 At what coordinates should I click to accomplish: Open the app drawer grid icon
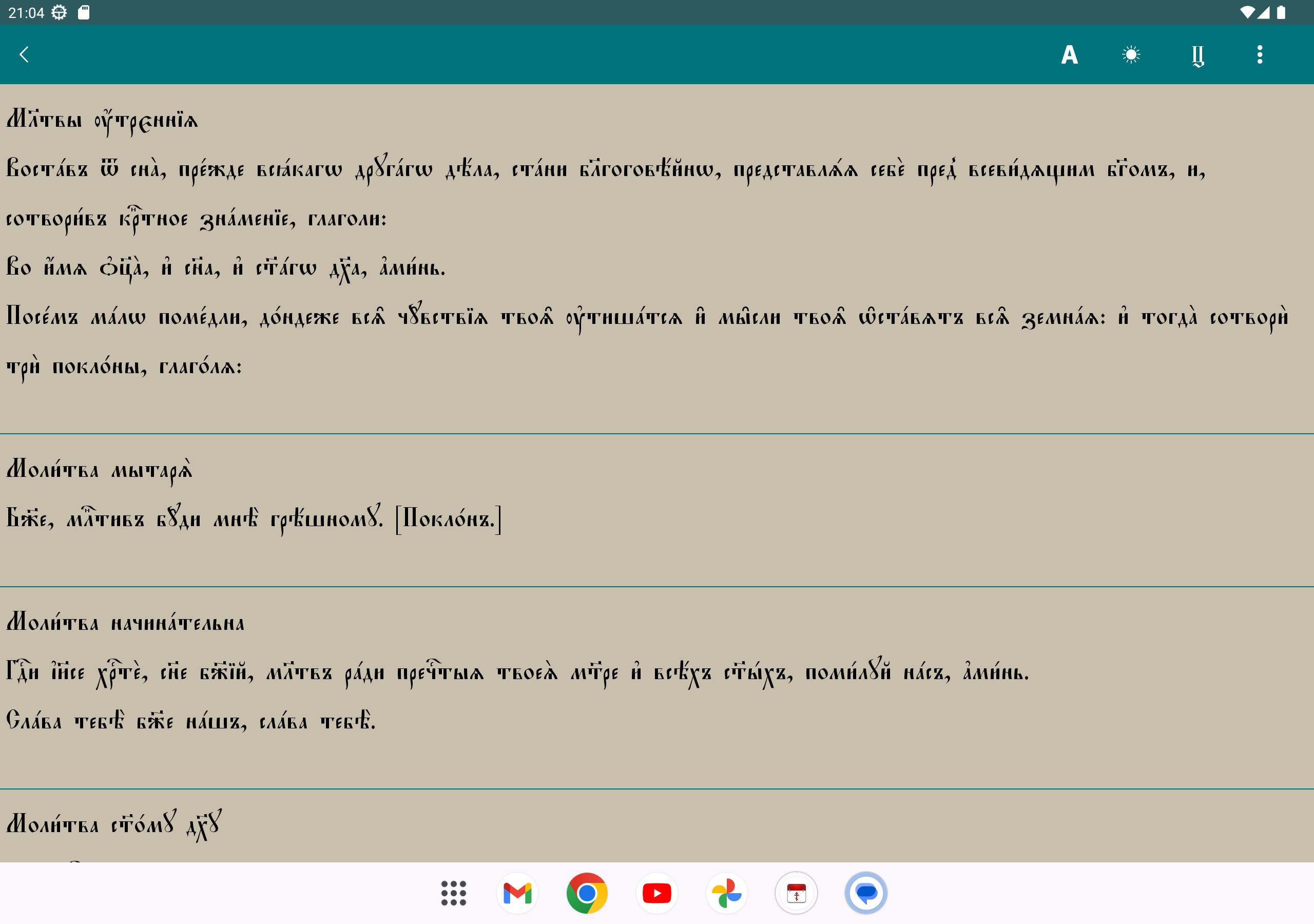point(453,893)
